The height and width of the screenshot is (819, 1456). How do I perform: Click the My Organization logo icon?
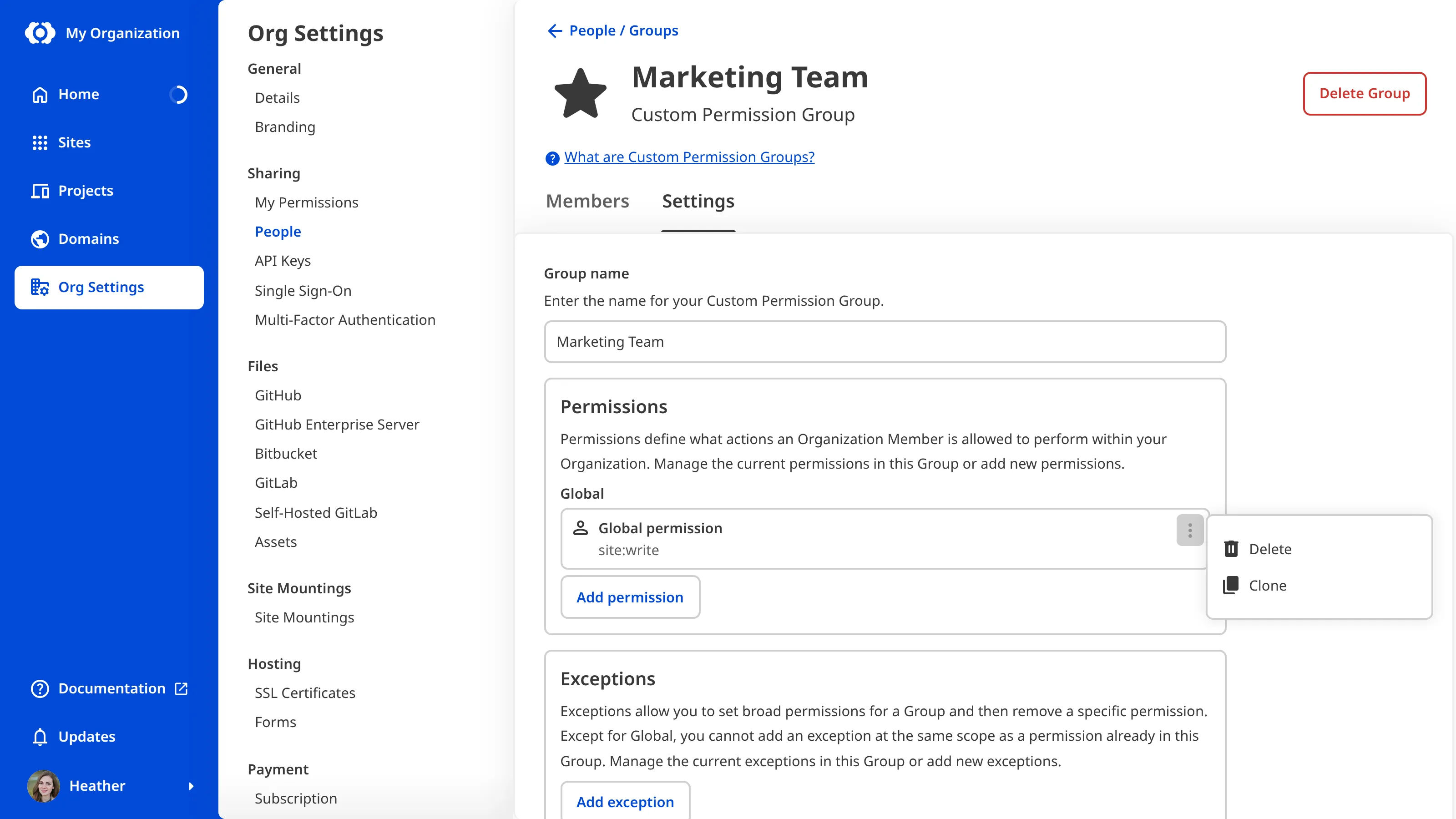click(40, 33)
